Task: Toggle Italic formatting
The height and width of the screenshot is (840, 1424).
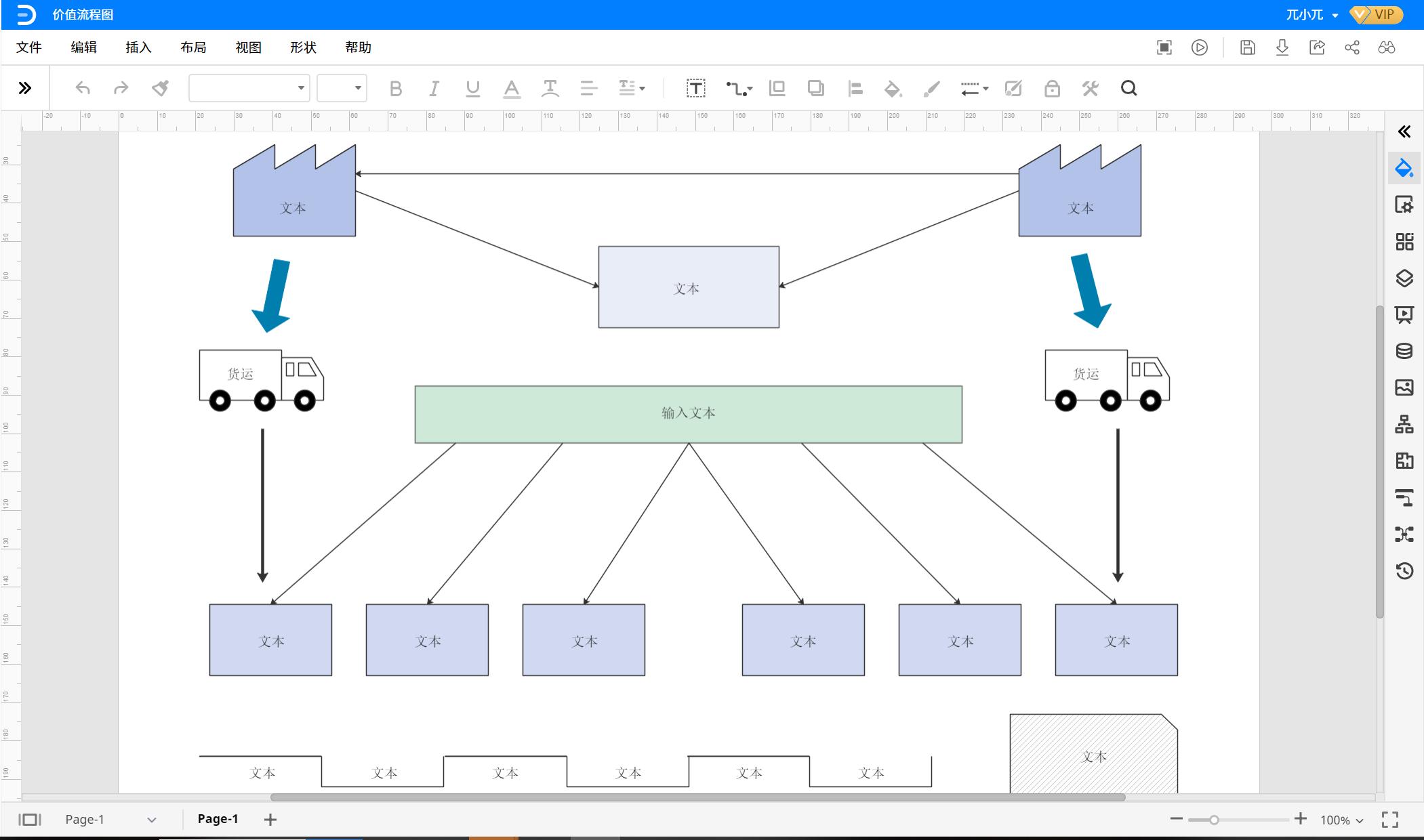Action: [434, 88]
